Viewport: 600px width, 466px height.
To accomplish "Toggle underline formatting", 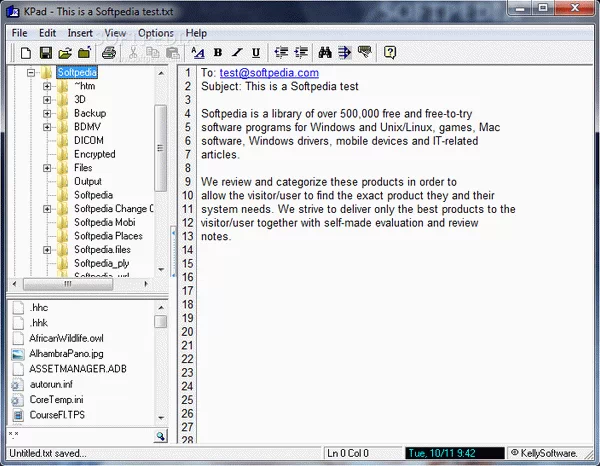I will click(x=256, y=53).
